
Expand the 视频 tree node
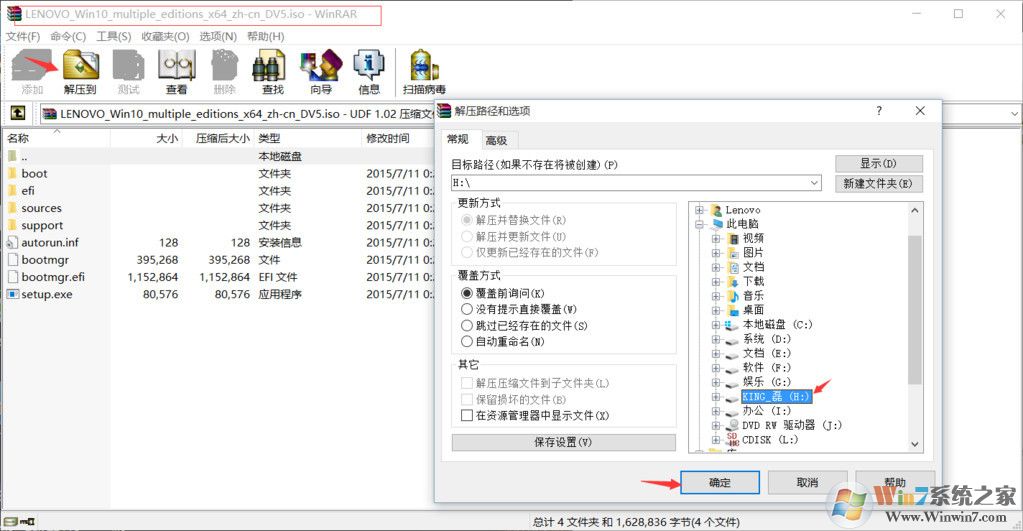coord(716,239)
